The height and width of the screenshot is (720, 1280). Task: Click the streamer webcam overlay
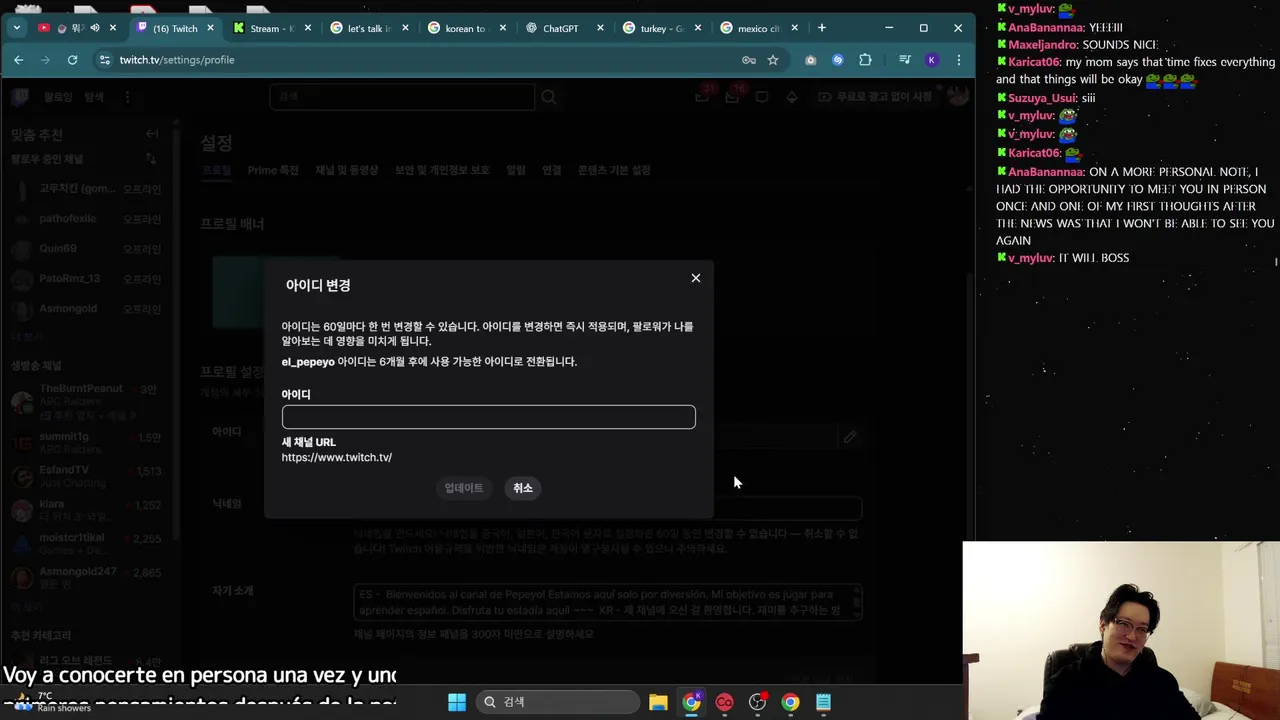click(1121, 631)
